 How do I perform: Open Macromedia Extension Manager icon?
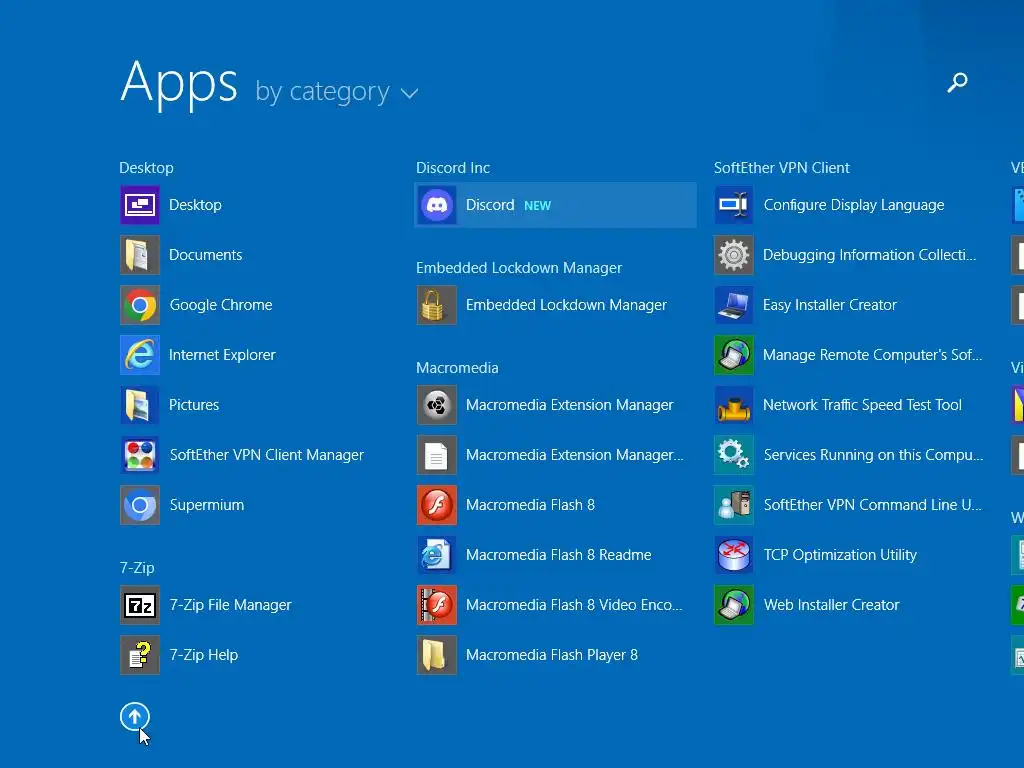point(437,405)
